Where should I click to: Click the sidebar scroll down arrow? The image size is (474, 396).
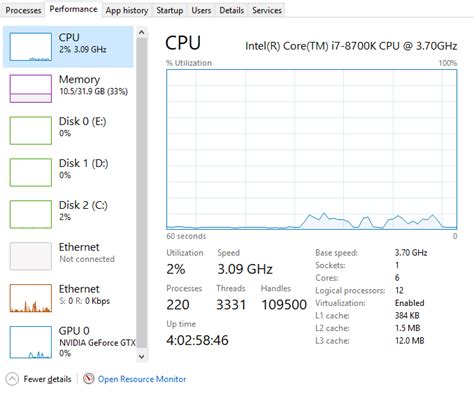pos(141,356)
